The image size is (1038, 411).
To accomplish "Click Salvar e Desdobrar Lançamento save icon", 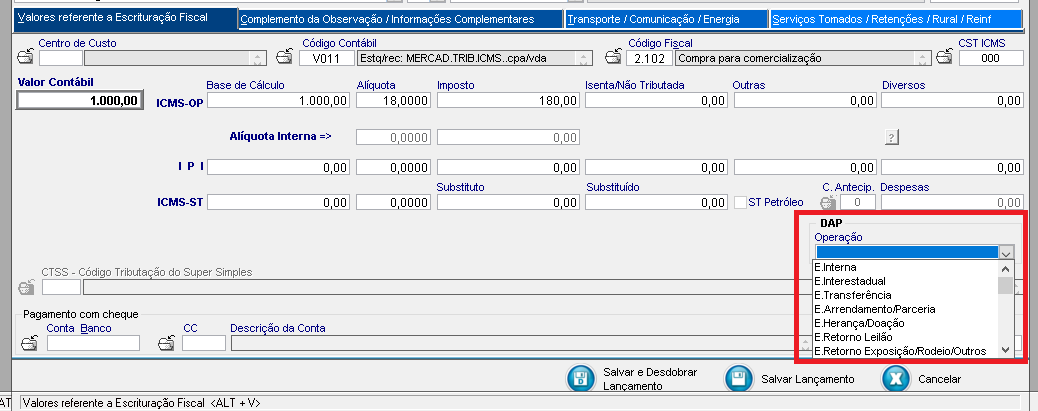I will tap(581, 379).
